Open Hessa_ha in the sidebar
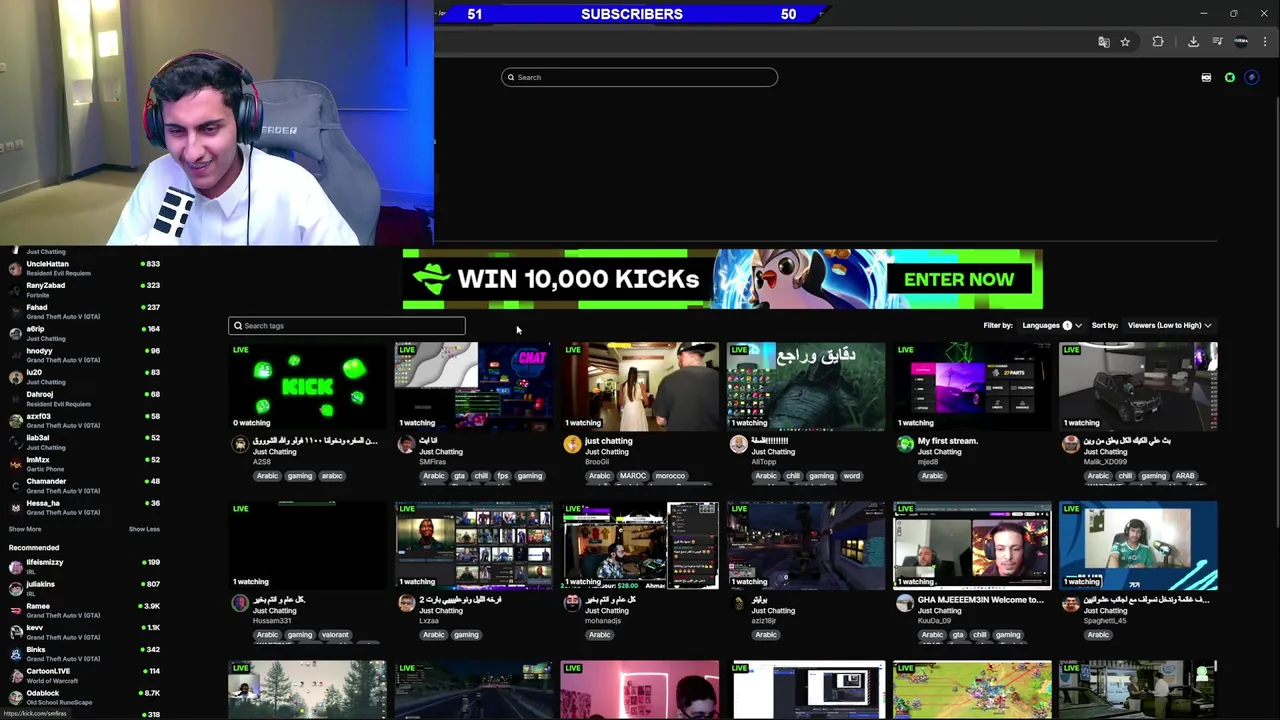Viewport: 1280px width, 720px height. coord(85,507)
